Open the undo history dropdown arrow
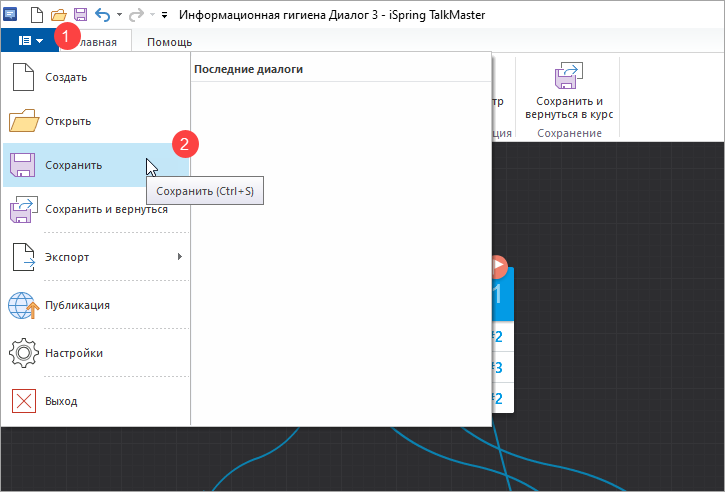 119,15
